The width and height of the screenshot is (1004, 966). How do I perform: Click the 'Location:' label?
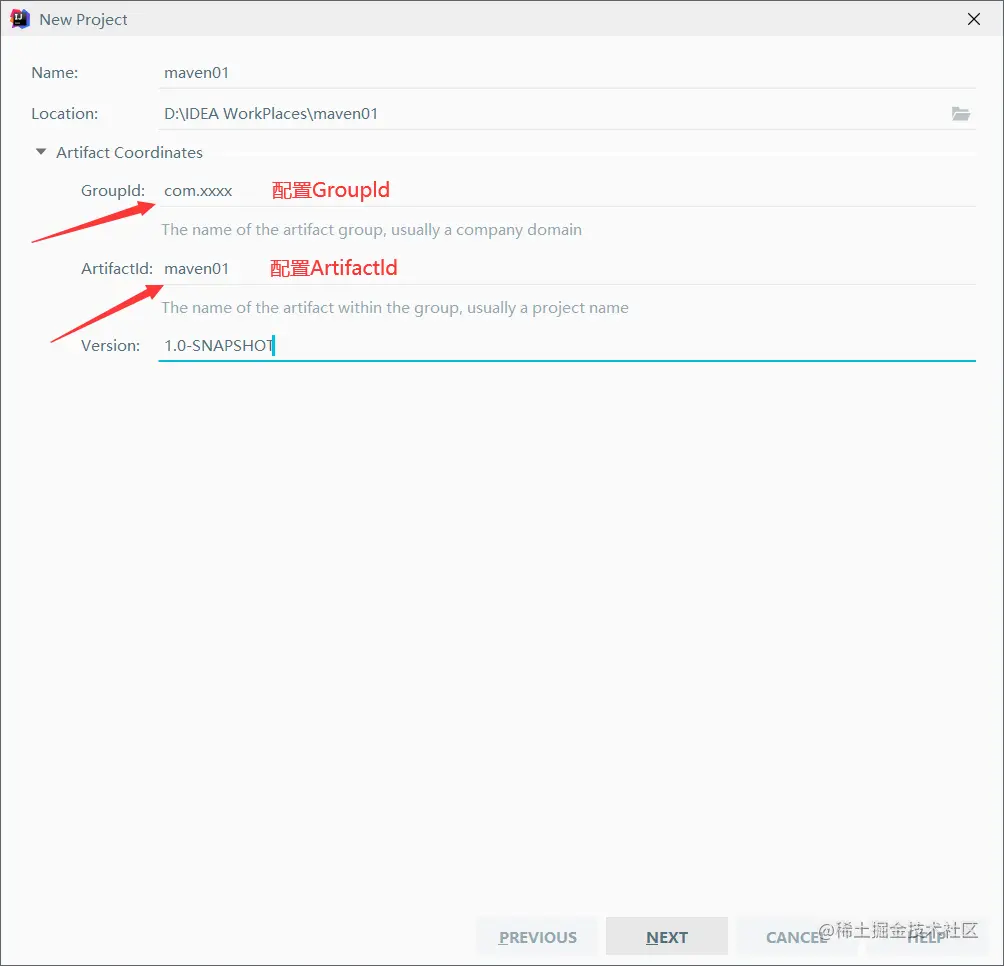pyautogui.click(x=65, y=114)
